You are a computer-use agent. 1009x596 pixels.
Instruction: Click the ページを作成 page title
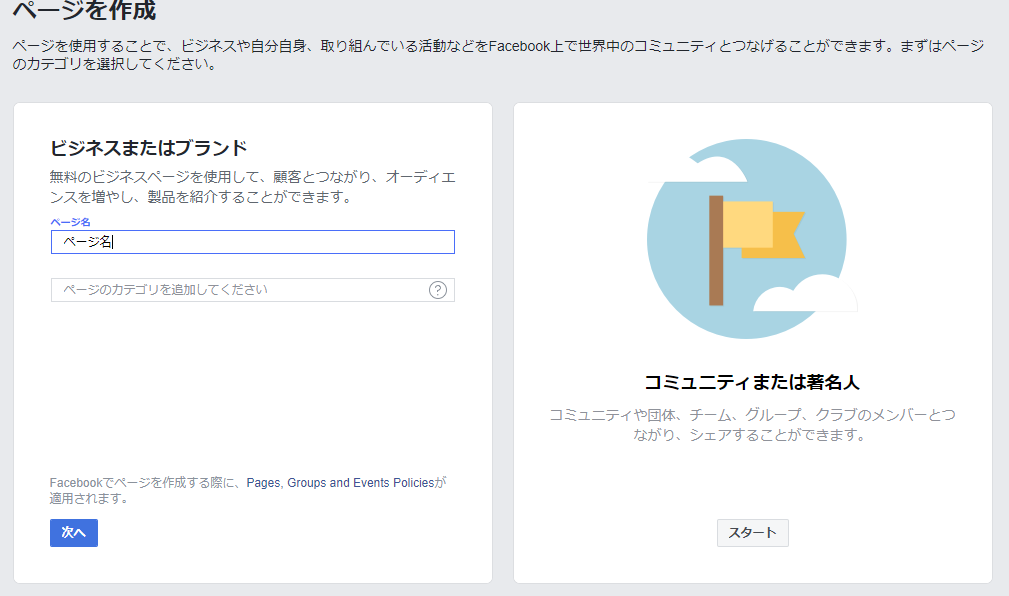pyautogui.click(x=84, y=11)
